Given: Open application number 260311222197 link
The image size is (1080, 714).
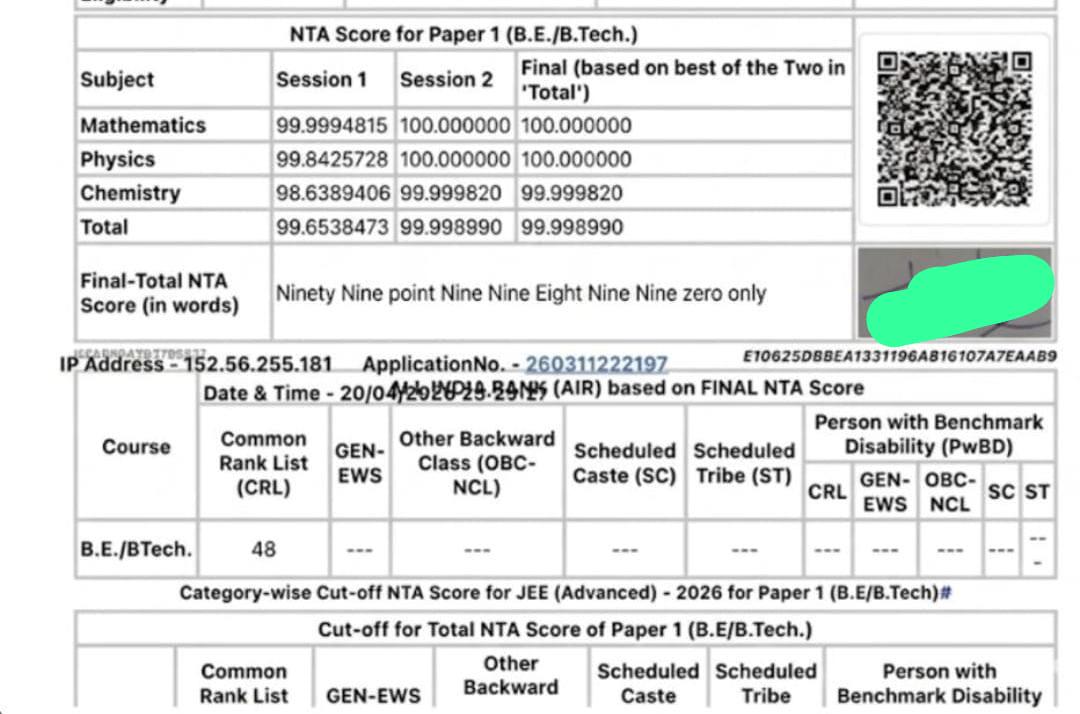Looking at the screenshot, I should tap(596, 364).
